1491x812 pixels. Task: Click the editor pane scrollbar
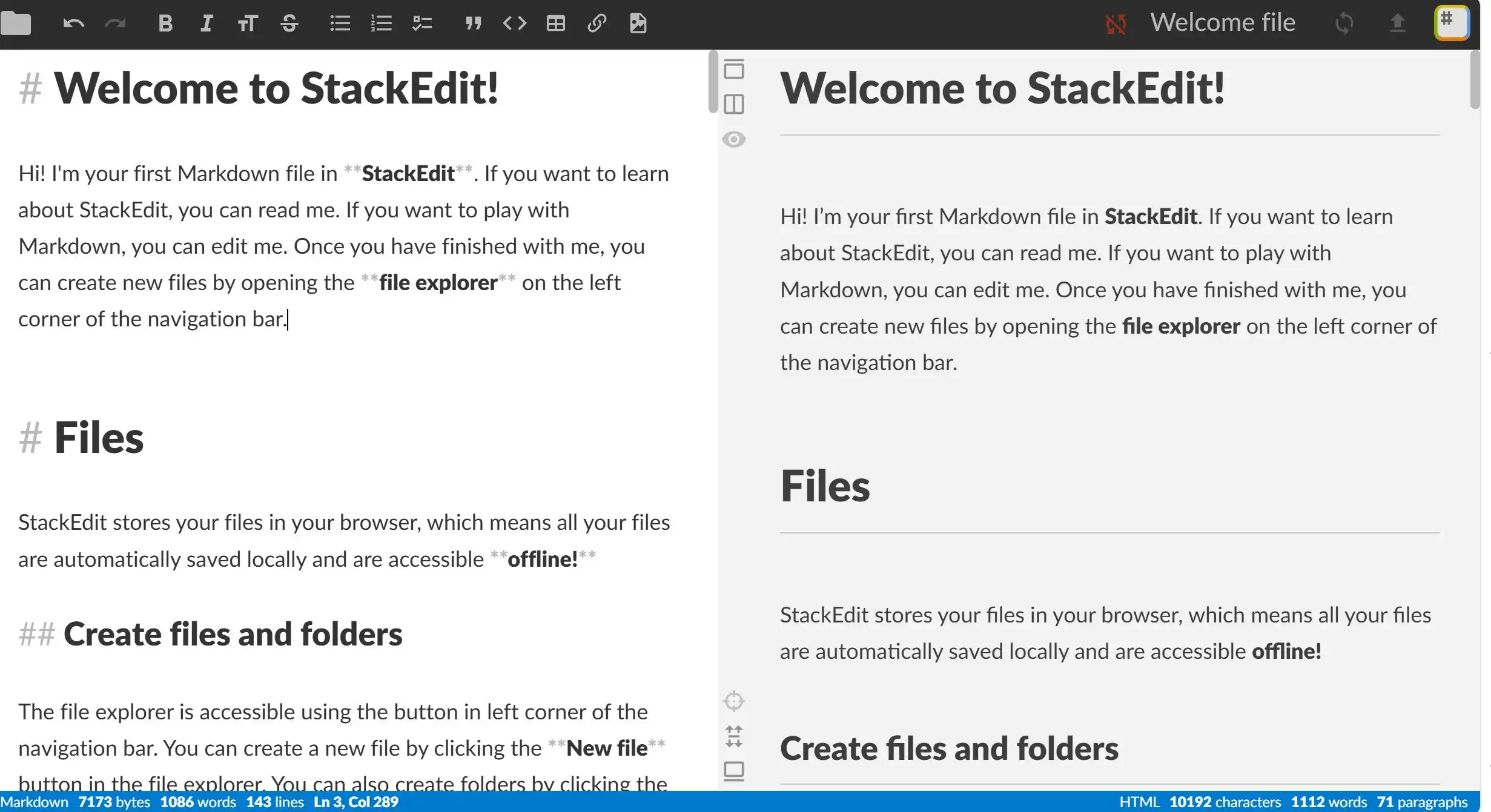[713, 82]
